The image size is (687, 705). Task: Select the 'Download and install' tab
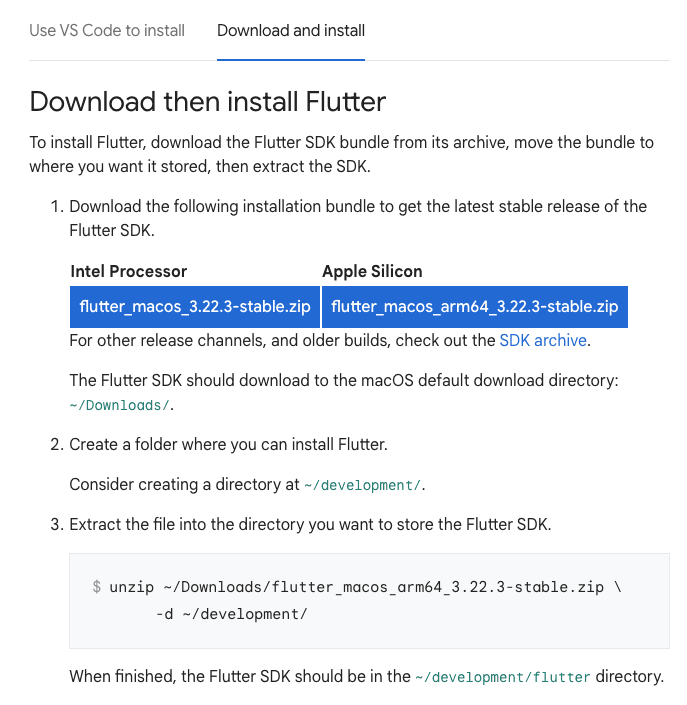[291, 30]
